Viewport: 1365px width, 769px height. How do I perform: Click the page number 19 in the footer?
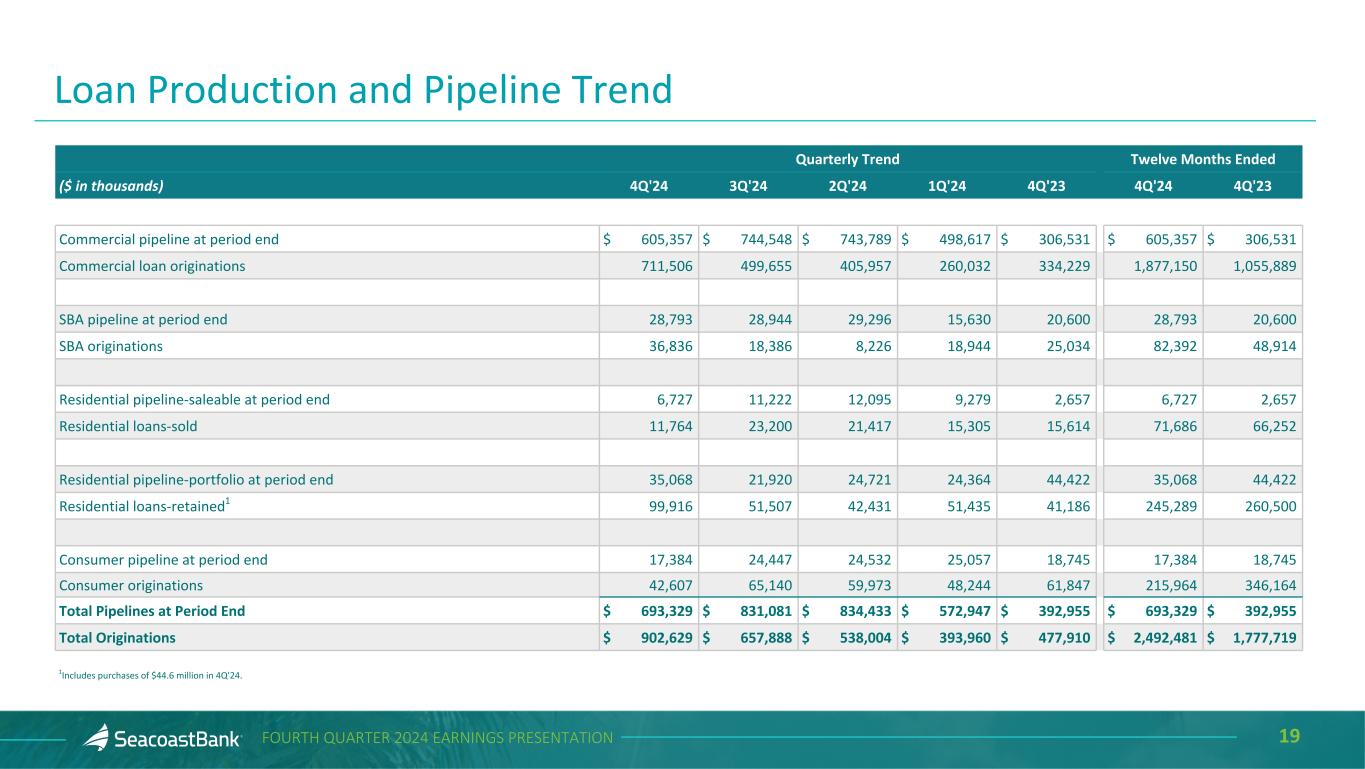point(1289,737)
